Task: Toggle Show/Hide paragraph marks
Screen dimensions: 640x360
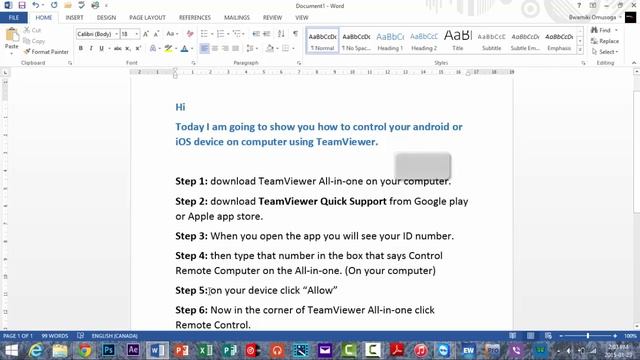Action: [x=295, y=34]
